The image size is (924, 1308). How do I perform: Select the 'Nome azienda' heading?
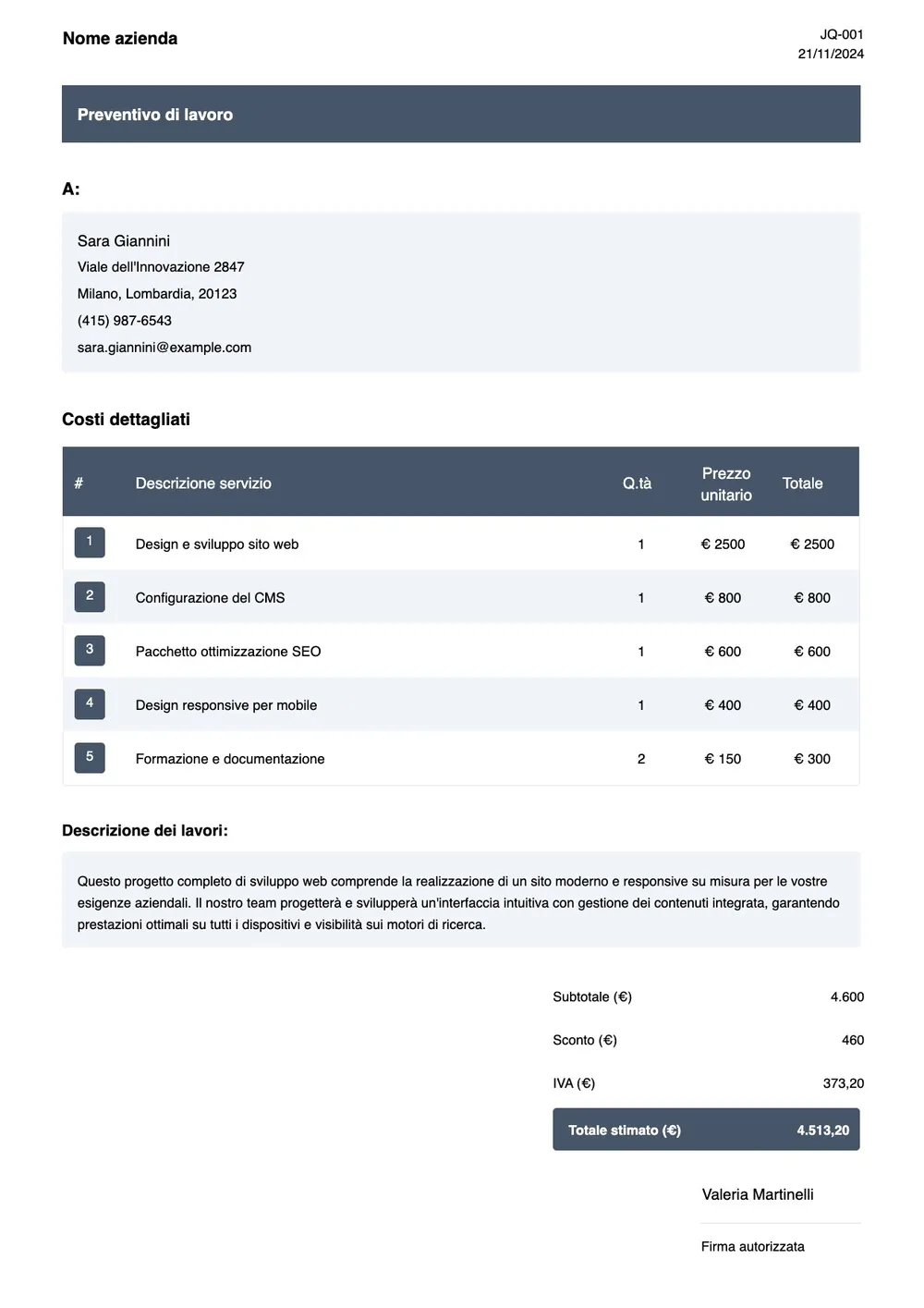tap(120, 38)
